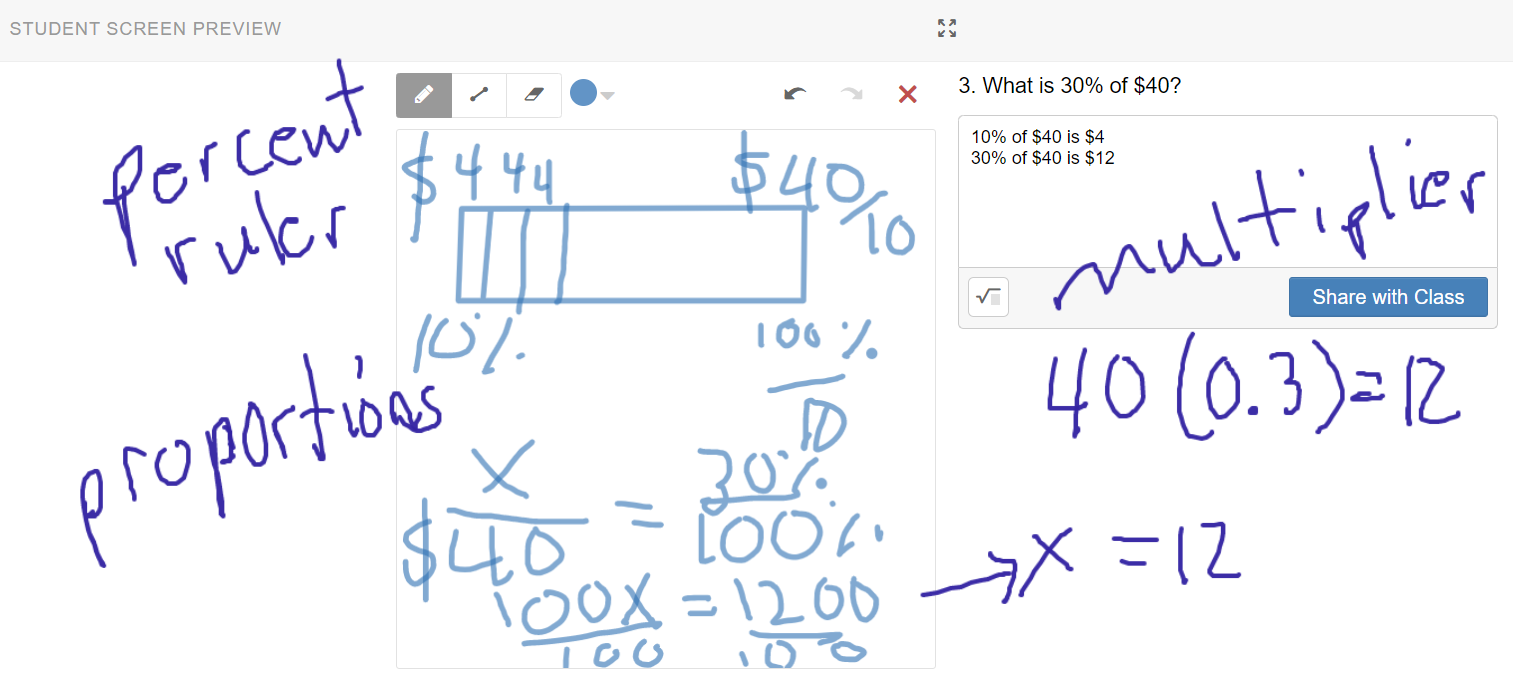Open the color picker next to eraser

click(x=585, y=93)
